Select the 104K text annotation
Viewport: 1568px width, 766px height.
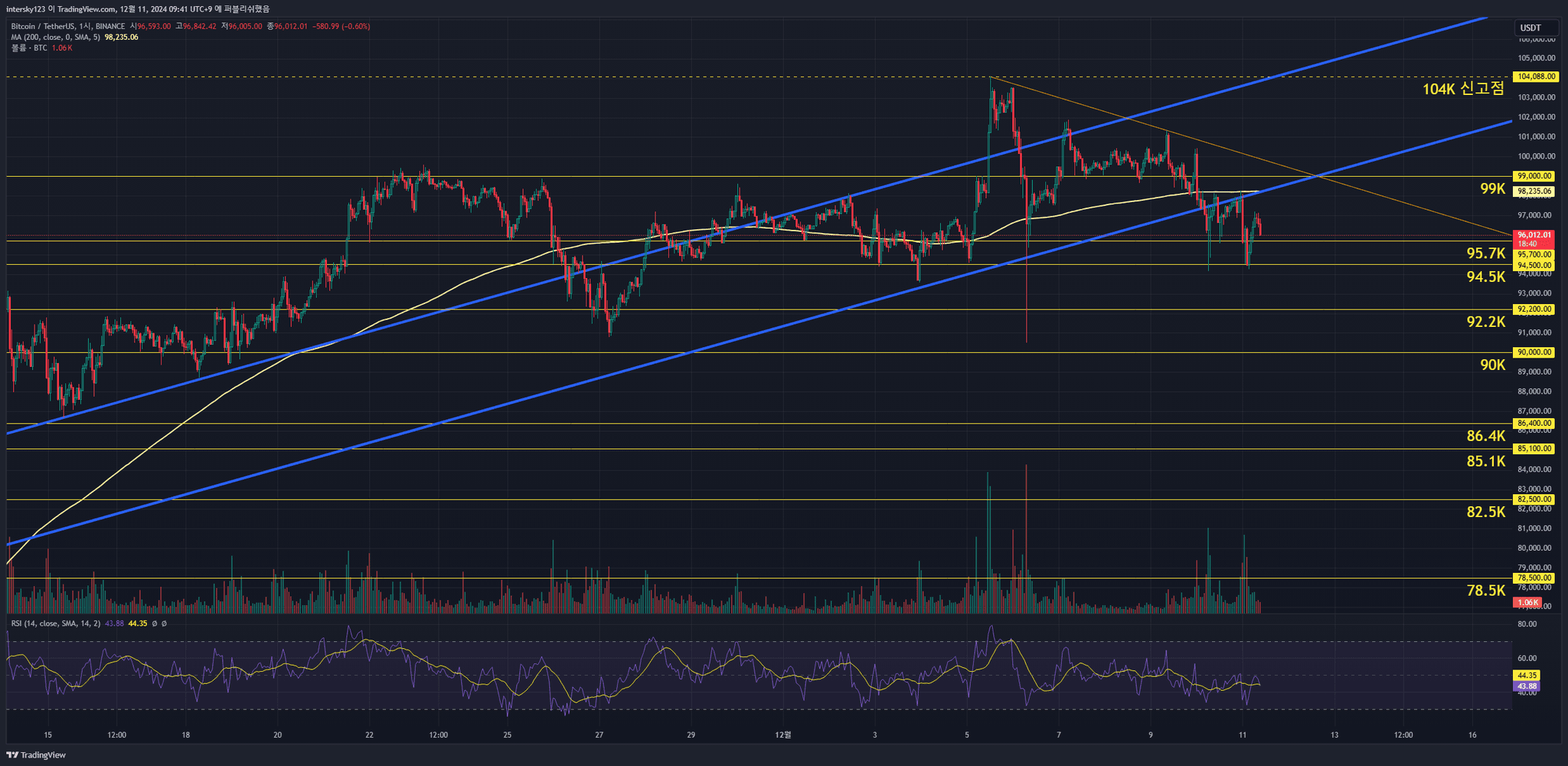[1462, 89]
